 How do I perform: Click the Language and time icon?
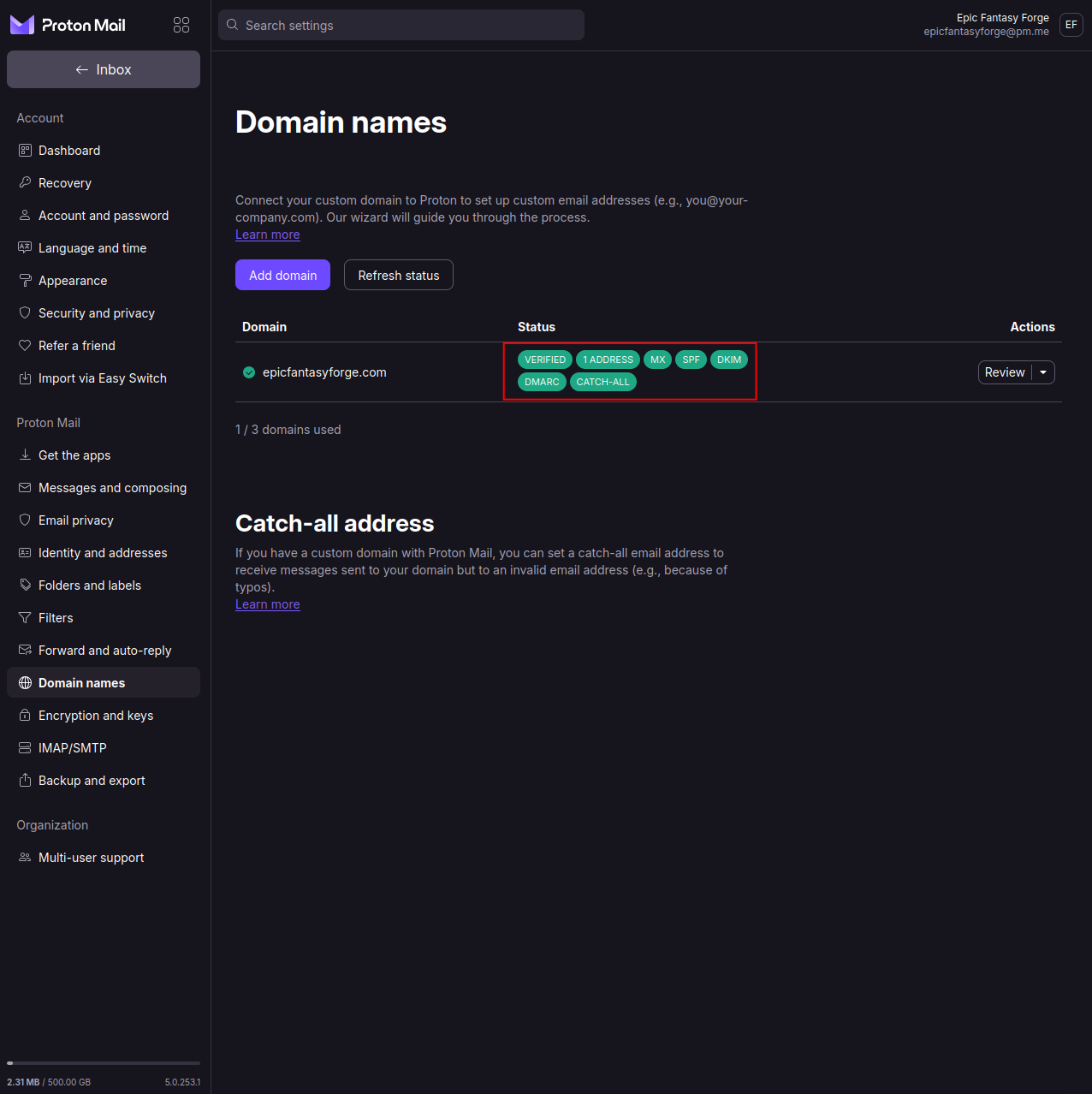(25, 248)
